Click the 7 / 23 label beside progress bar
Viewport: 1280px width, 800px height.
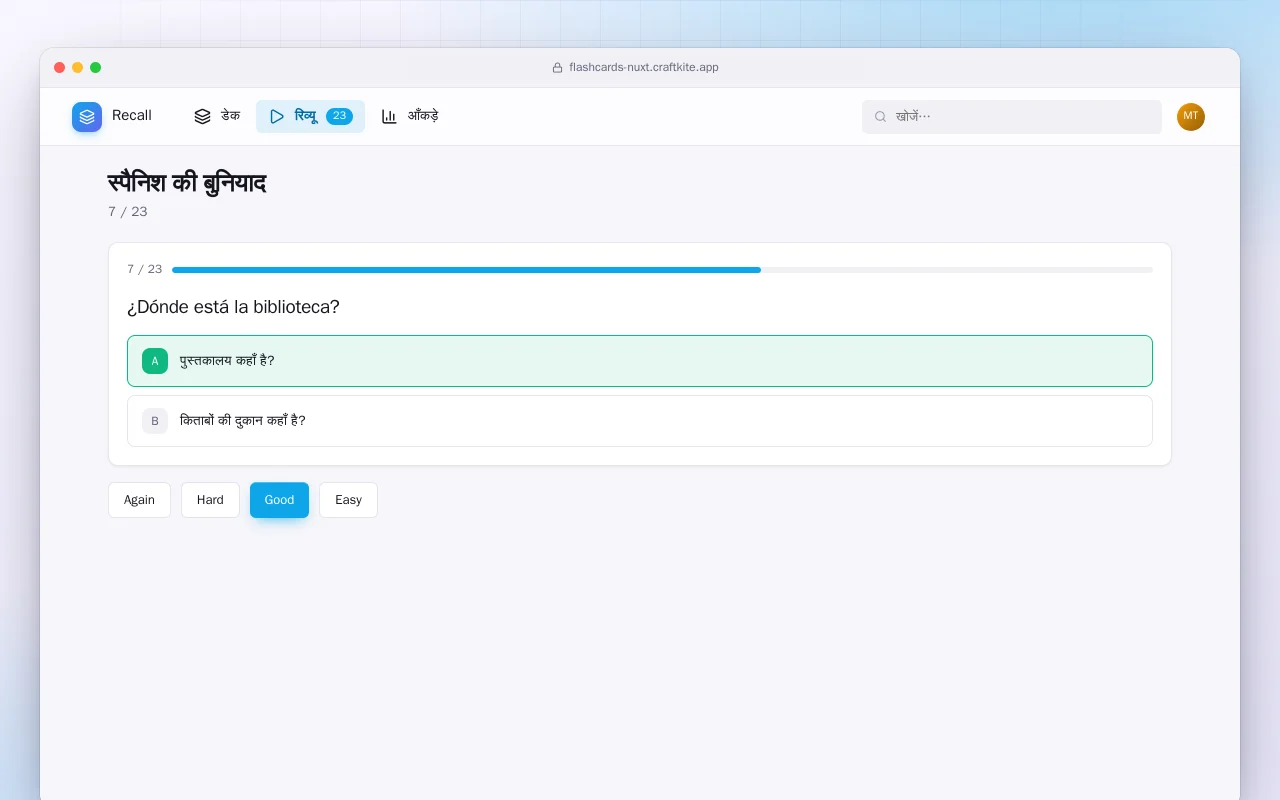(145, 270)
